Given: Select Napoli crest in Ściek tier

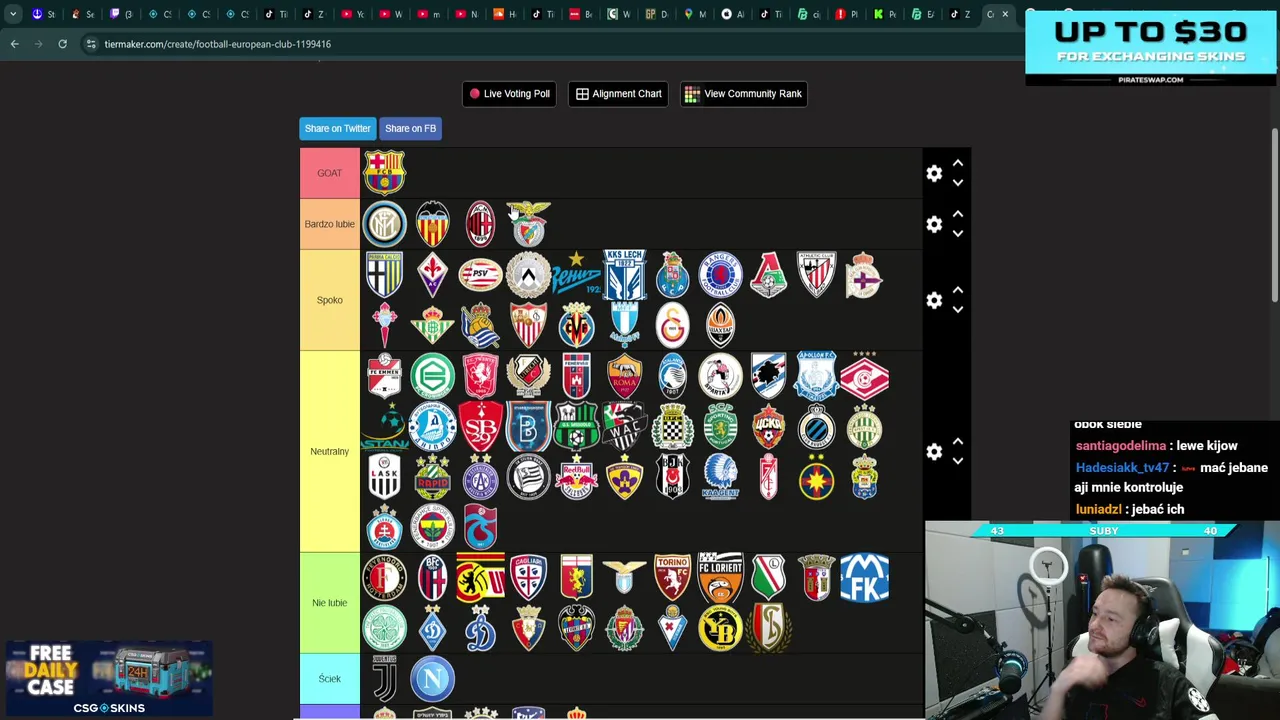Looking at the screenshot, I should click(432, 679).
